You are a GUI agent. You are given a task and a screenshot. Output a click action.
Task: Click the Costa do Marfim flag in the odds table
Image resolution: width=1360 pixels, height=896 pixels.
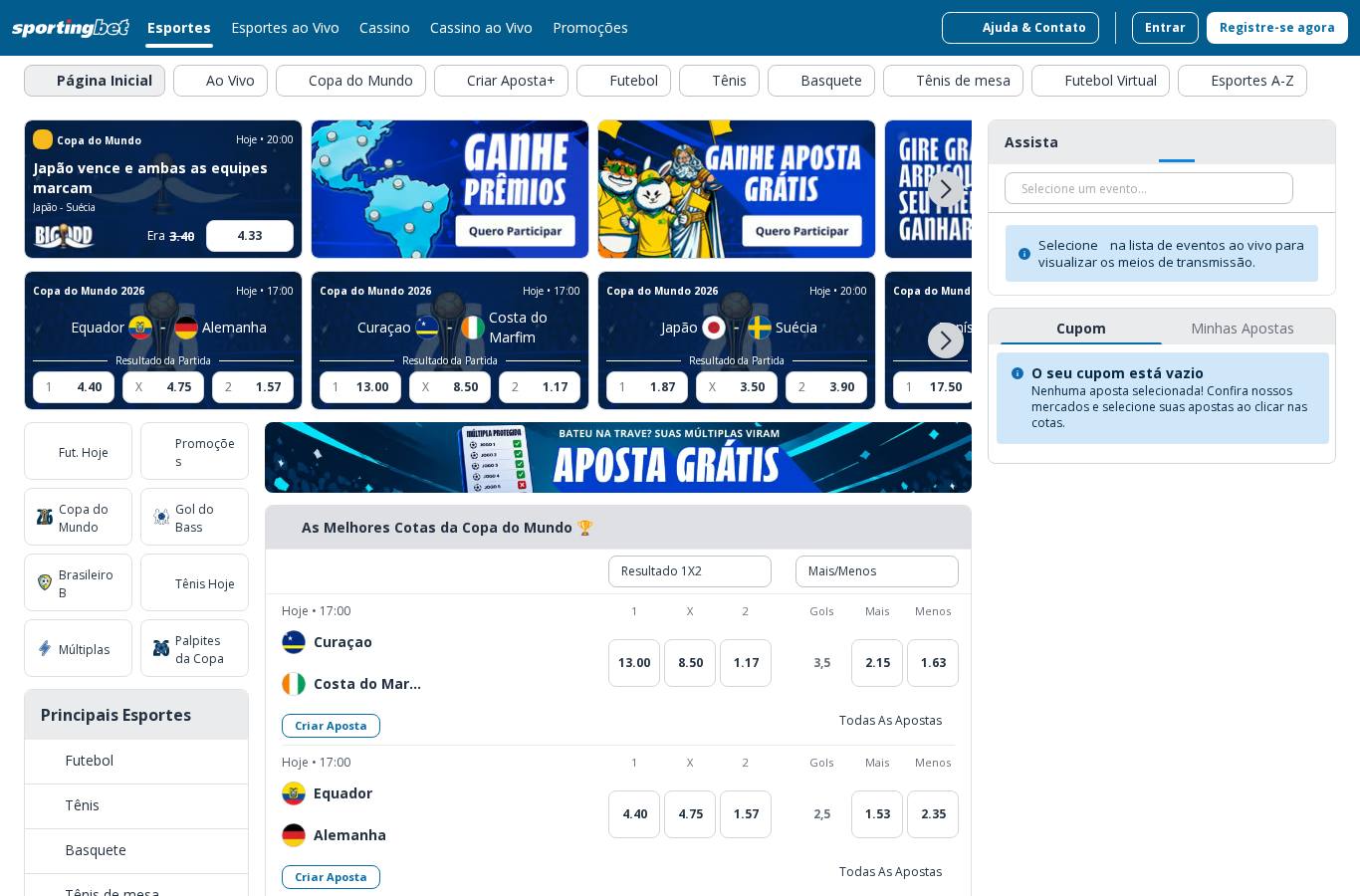click(x=294, y=684)
